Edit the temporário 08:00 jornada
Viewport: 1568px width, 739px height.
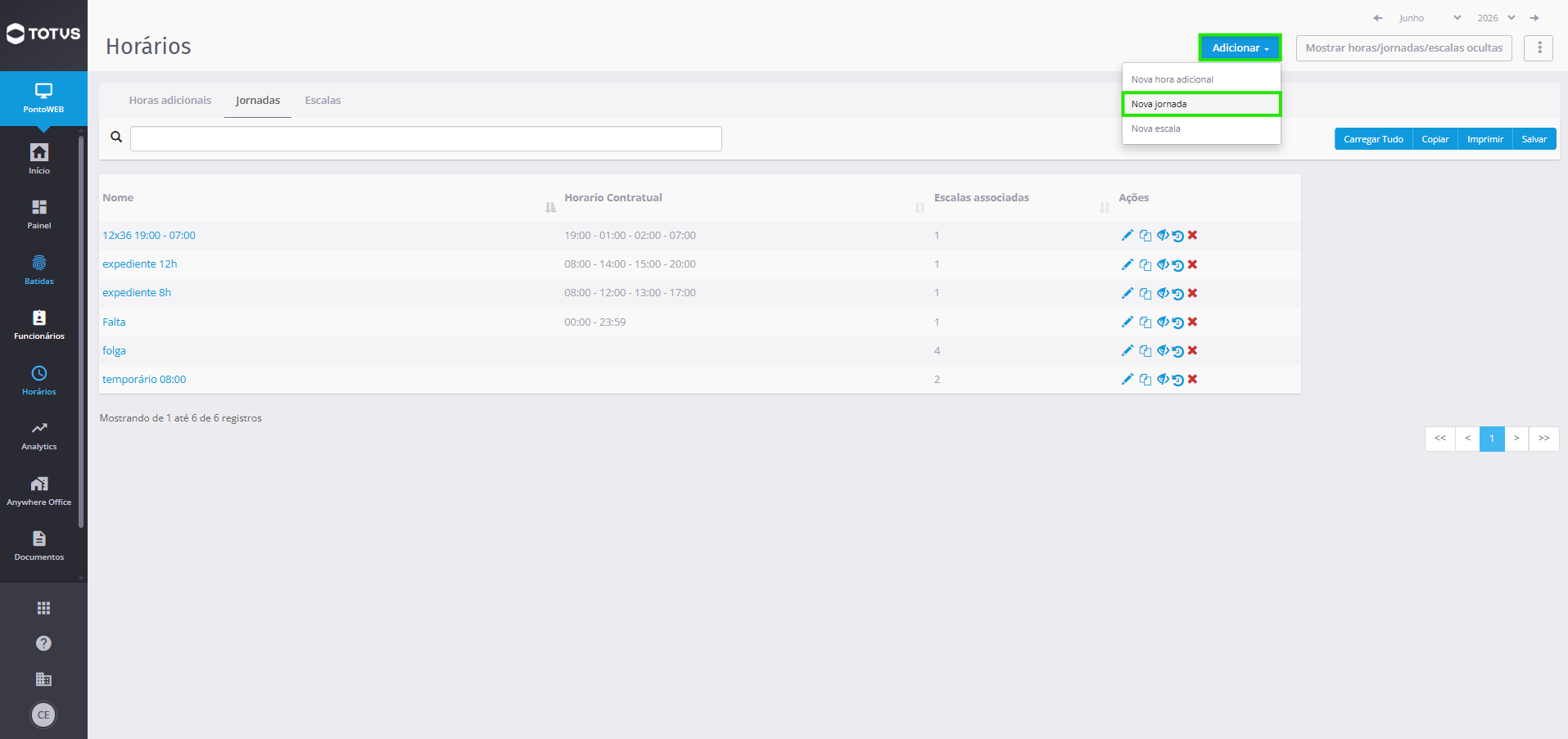pos(1127,380)
